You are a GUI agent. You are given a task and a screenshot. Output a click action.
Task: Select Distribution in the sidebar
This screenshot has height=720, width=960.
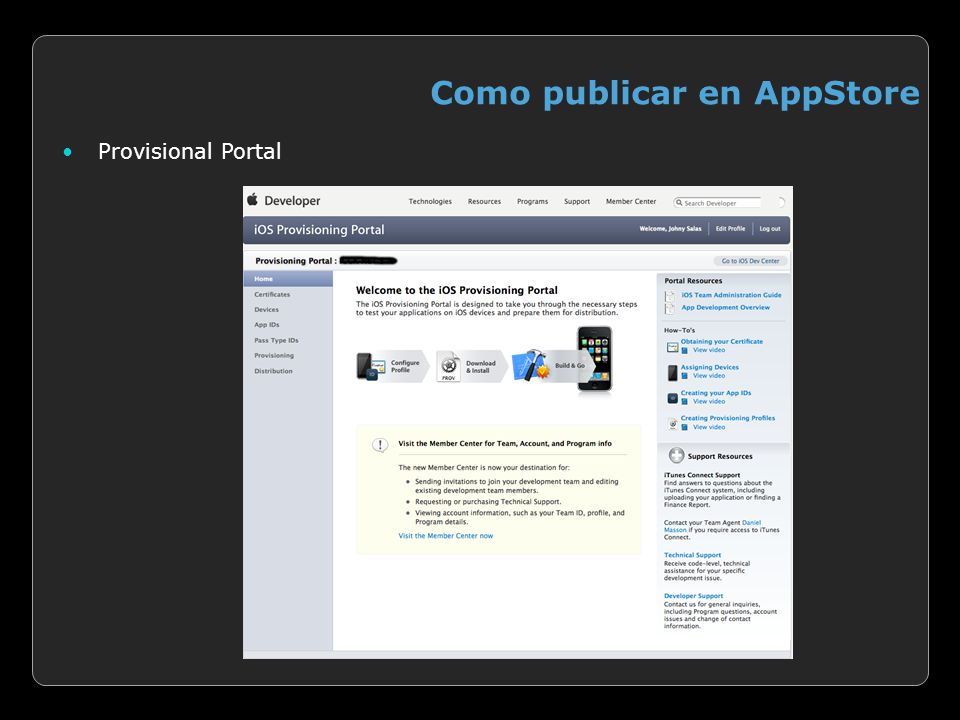(274, 371)
